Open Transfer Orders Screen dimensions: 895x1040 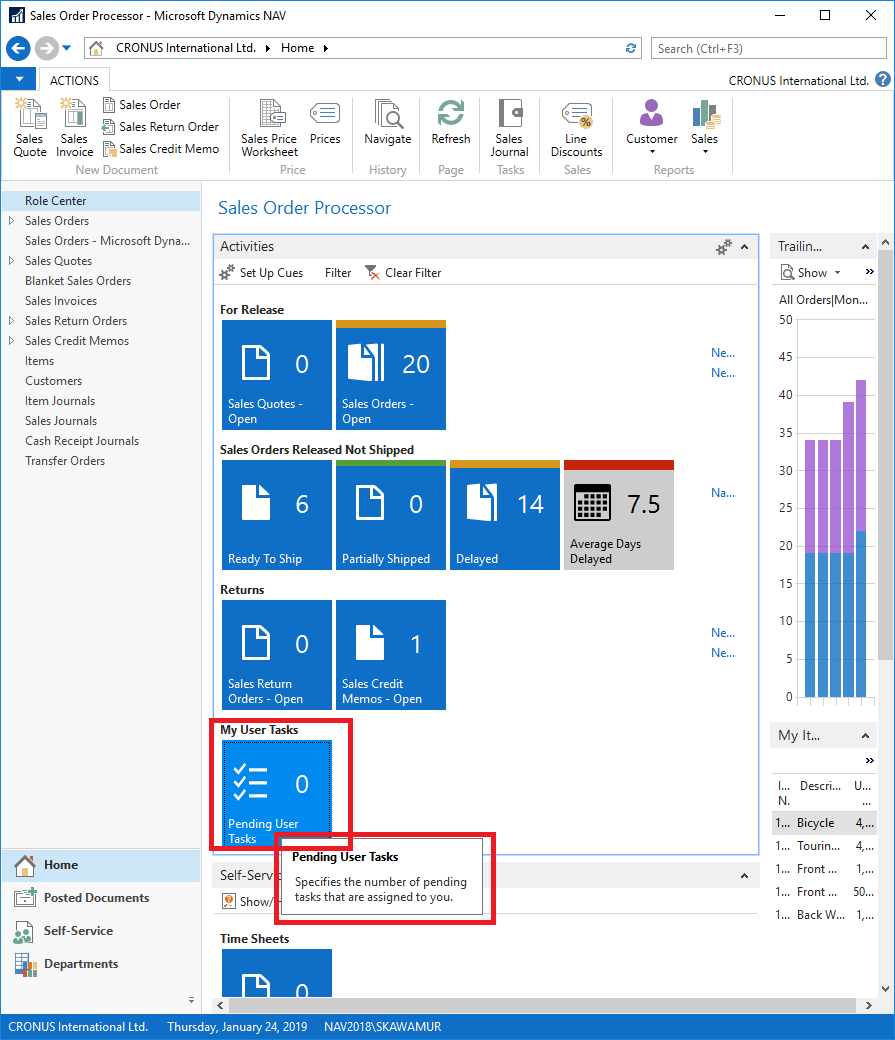[65, 460]
